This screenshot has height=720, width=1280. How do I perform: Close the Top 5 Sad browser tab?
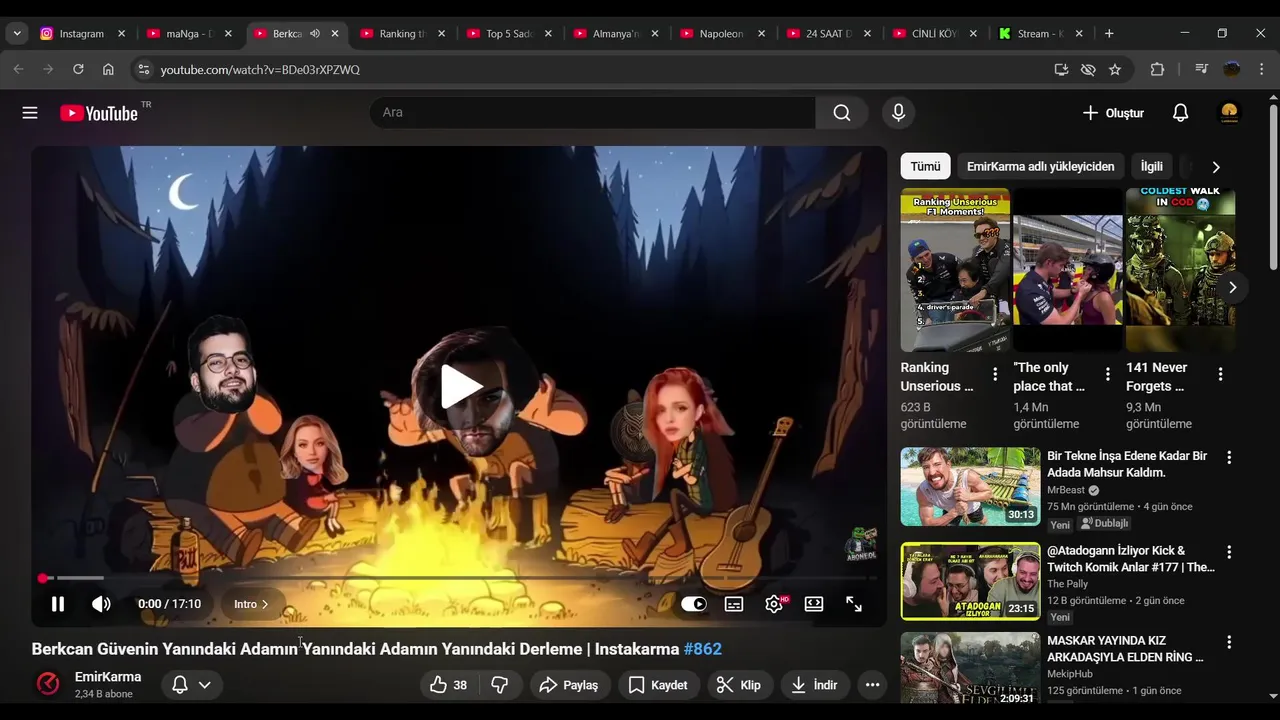[x=548, y=33]
